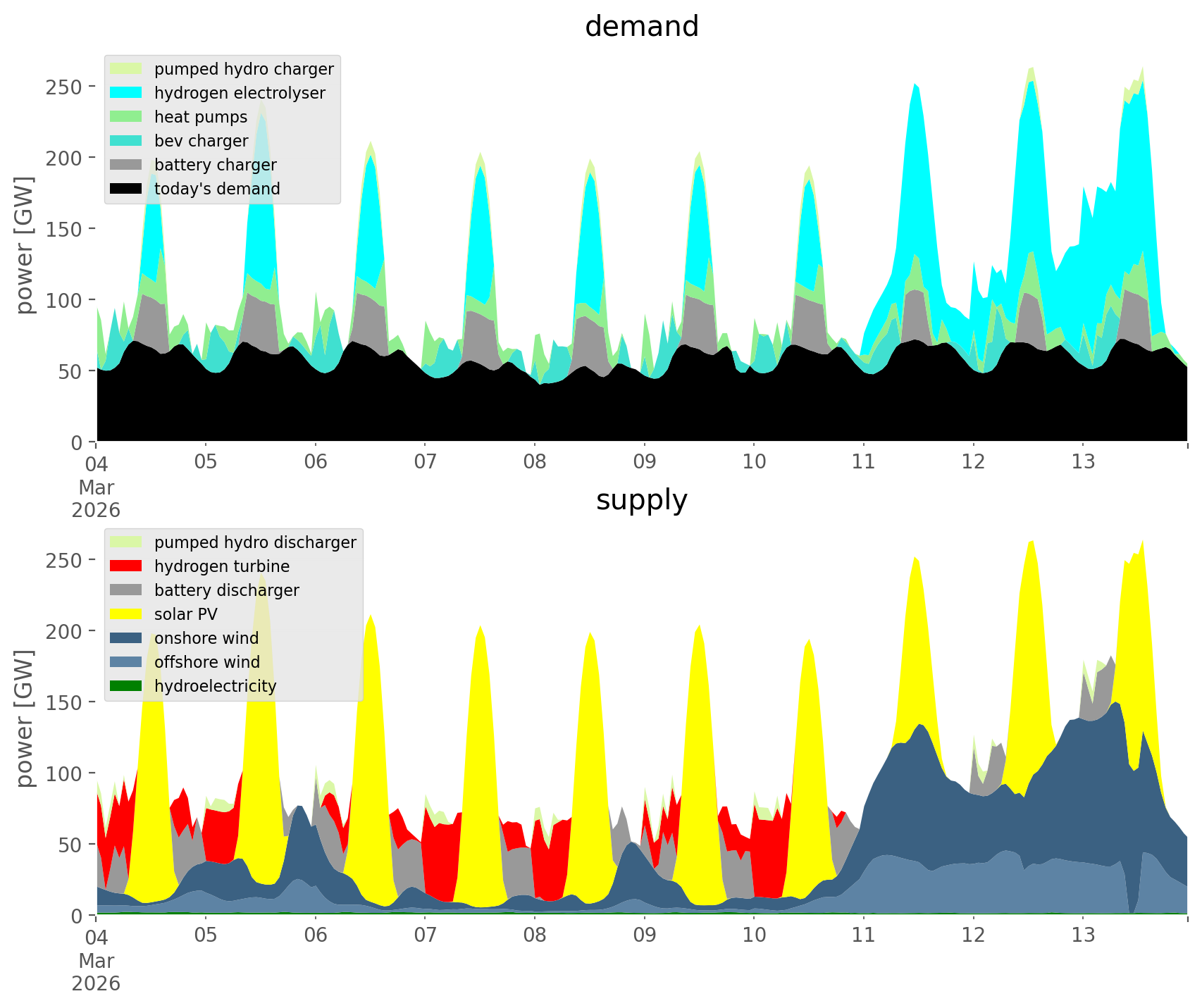Click the today's demand black legend swatch
1202x1008 pixels.
[x=126, y=189]
